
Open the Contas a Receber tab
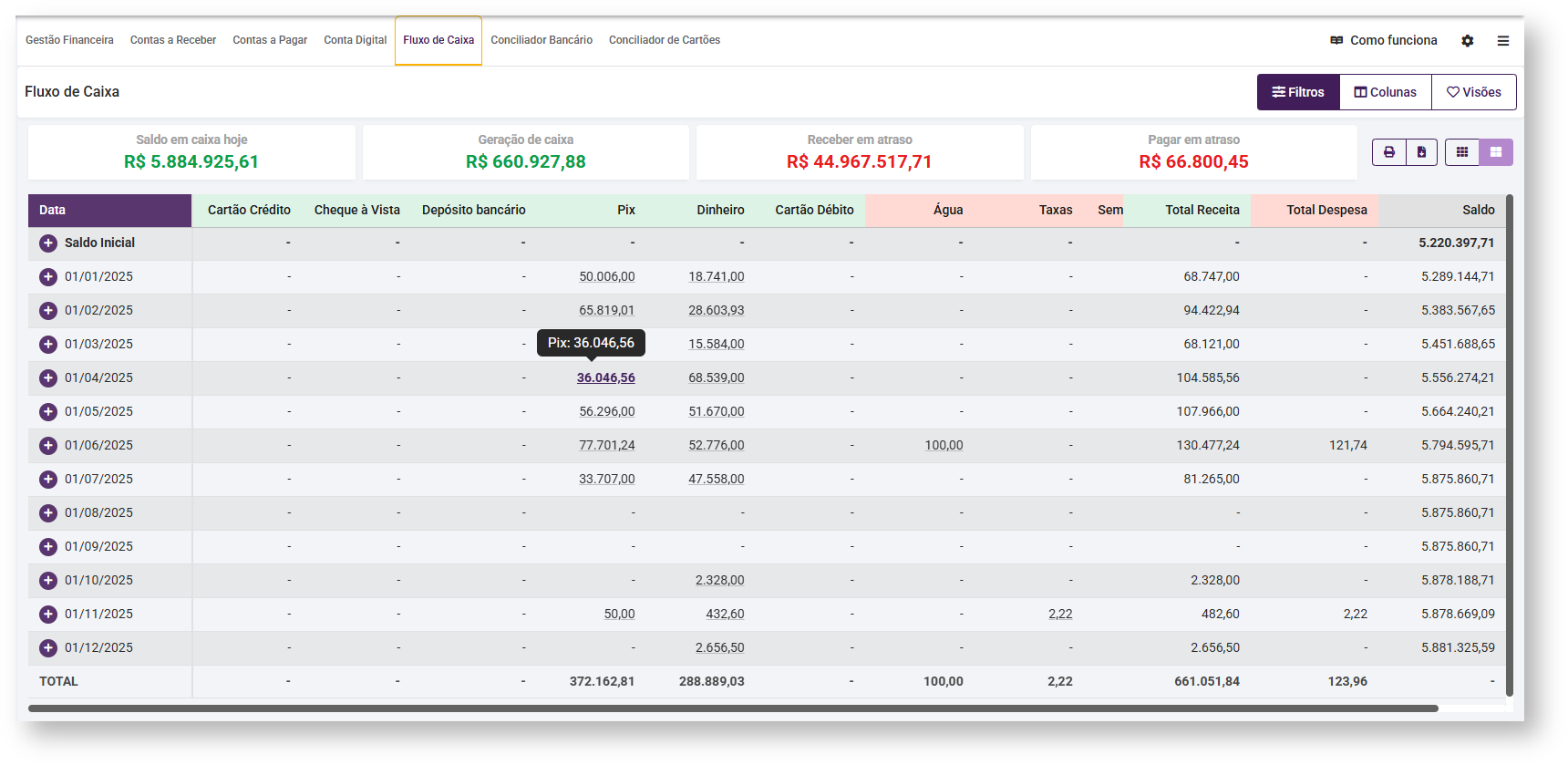click(x=173, y=40)
